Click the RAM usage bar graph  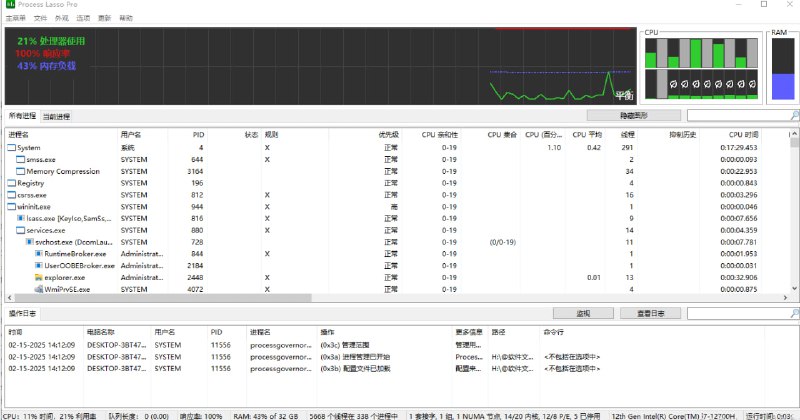point(783,68)
